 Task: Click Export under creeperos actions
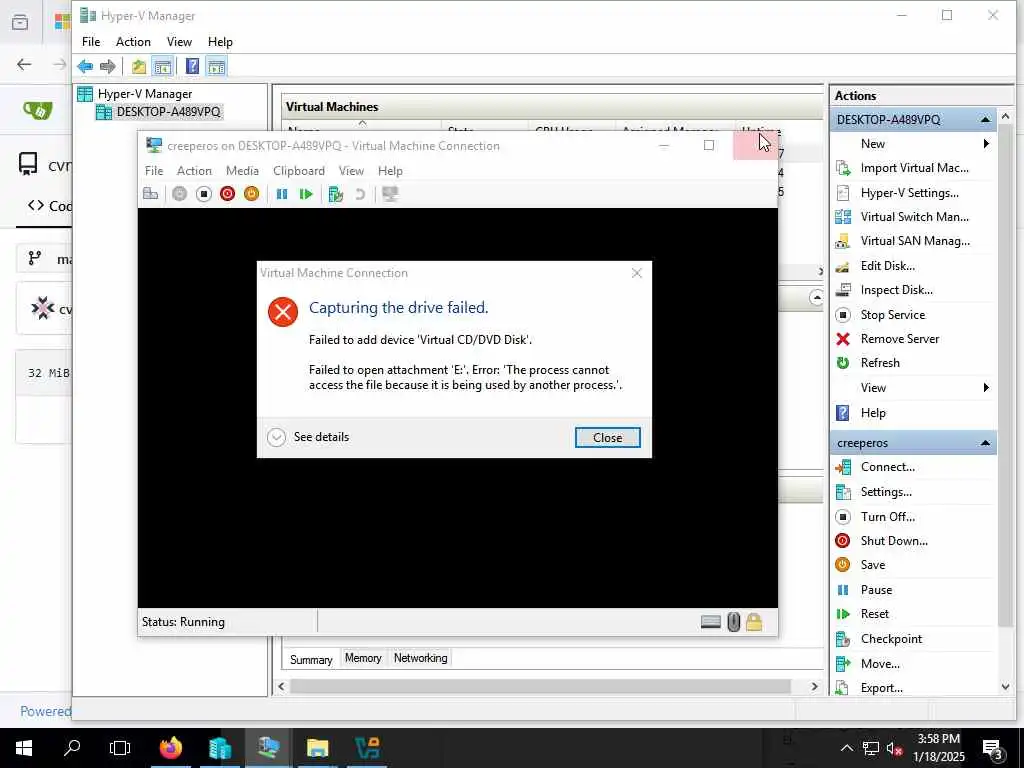[882, 688]
